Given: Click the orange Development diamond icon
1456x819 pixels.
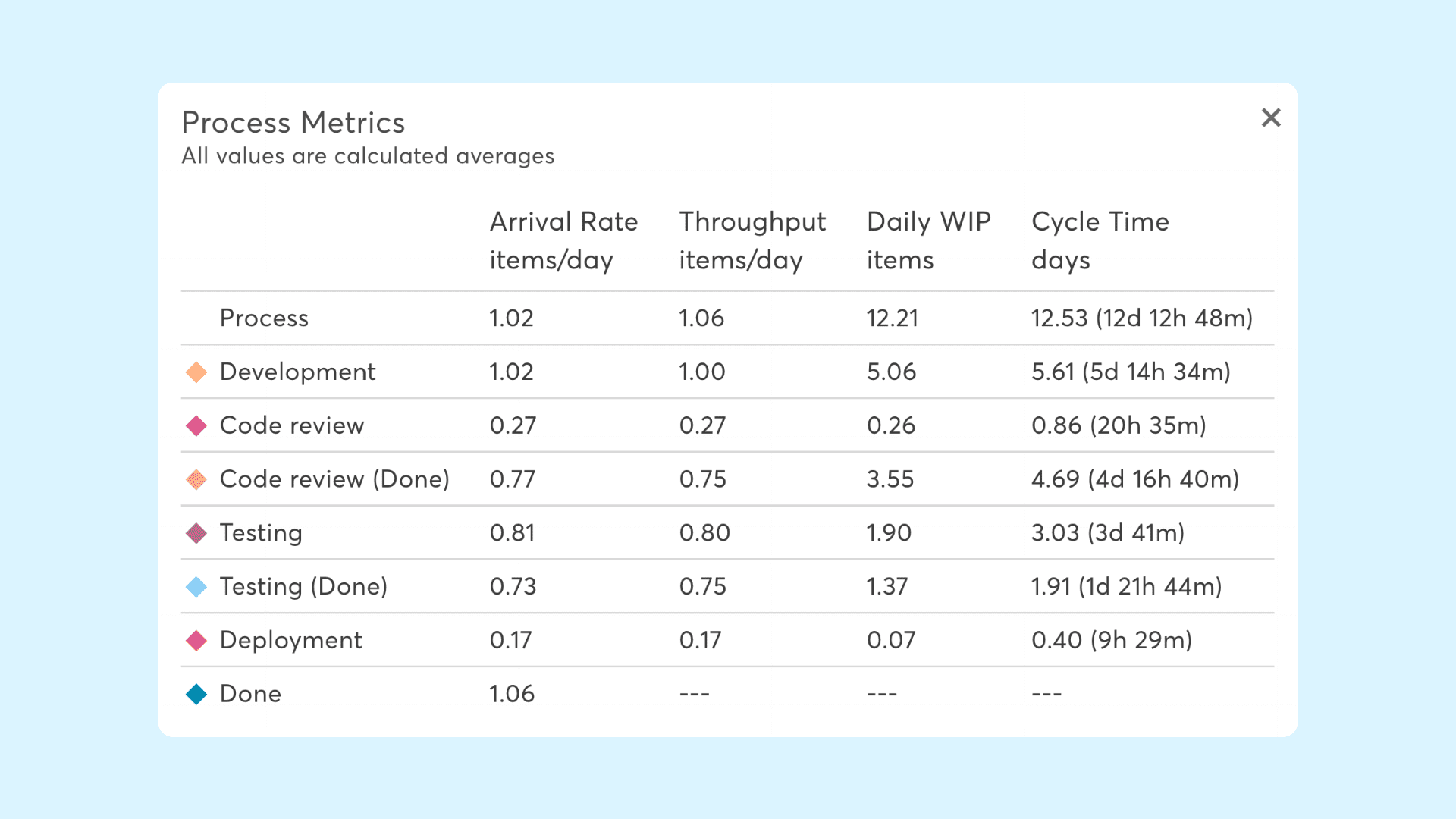Looking at the screenshot, I should (196, 372).
